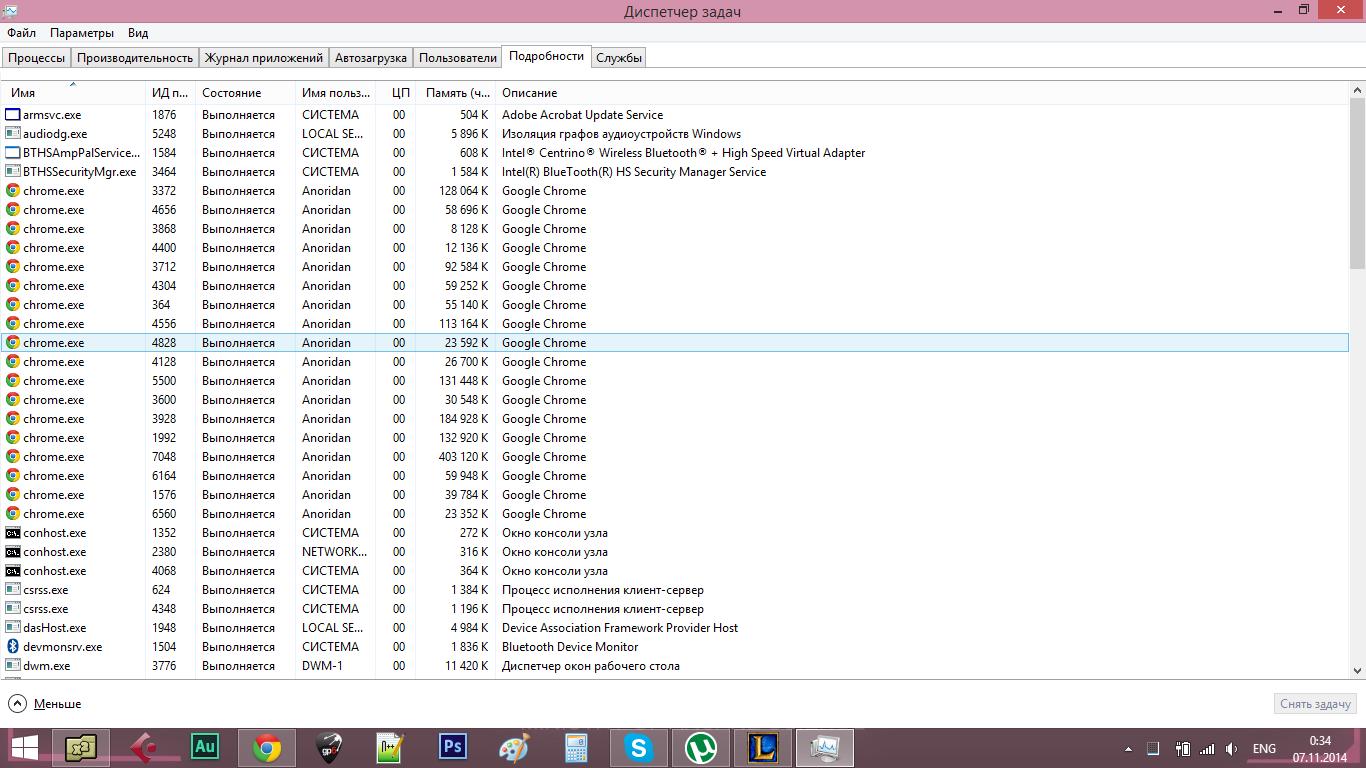The height and width of the screenshot is (768, 1366).
Task: Select csrss.exe with PID 624
Action: tap(675, 590)
